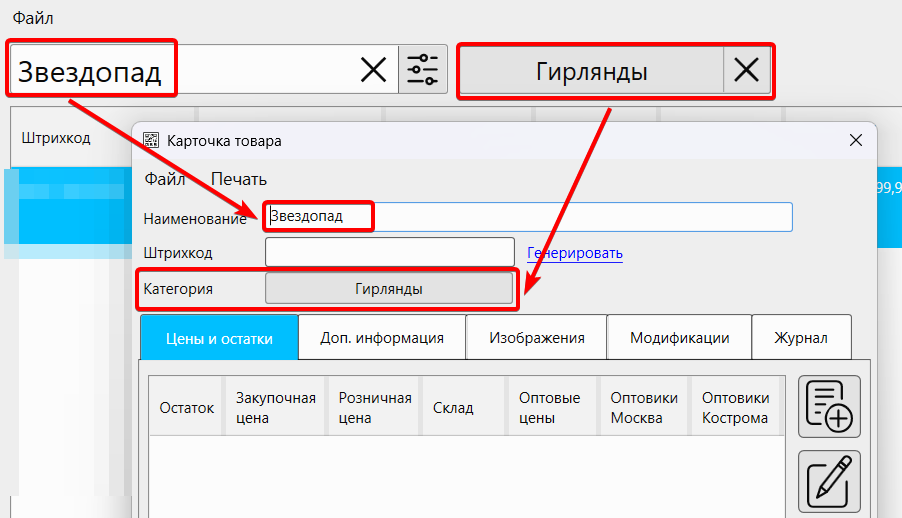Open the Категория selector in product card

[x=388, y=288]
